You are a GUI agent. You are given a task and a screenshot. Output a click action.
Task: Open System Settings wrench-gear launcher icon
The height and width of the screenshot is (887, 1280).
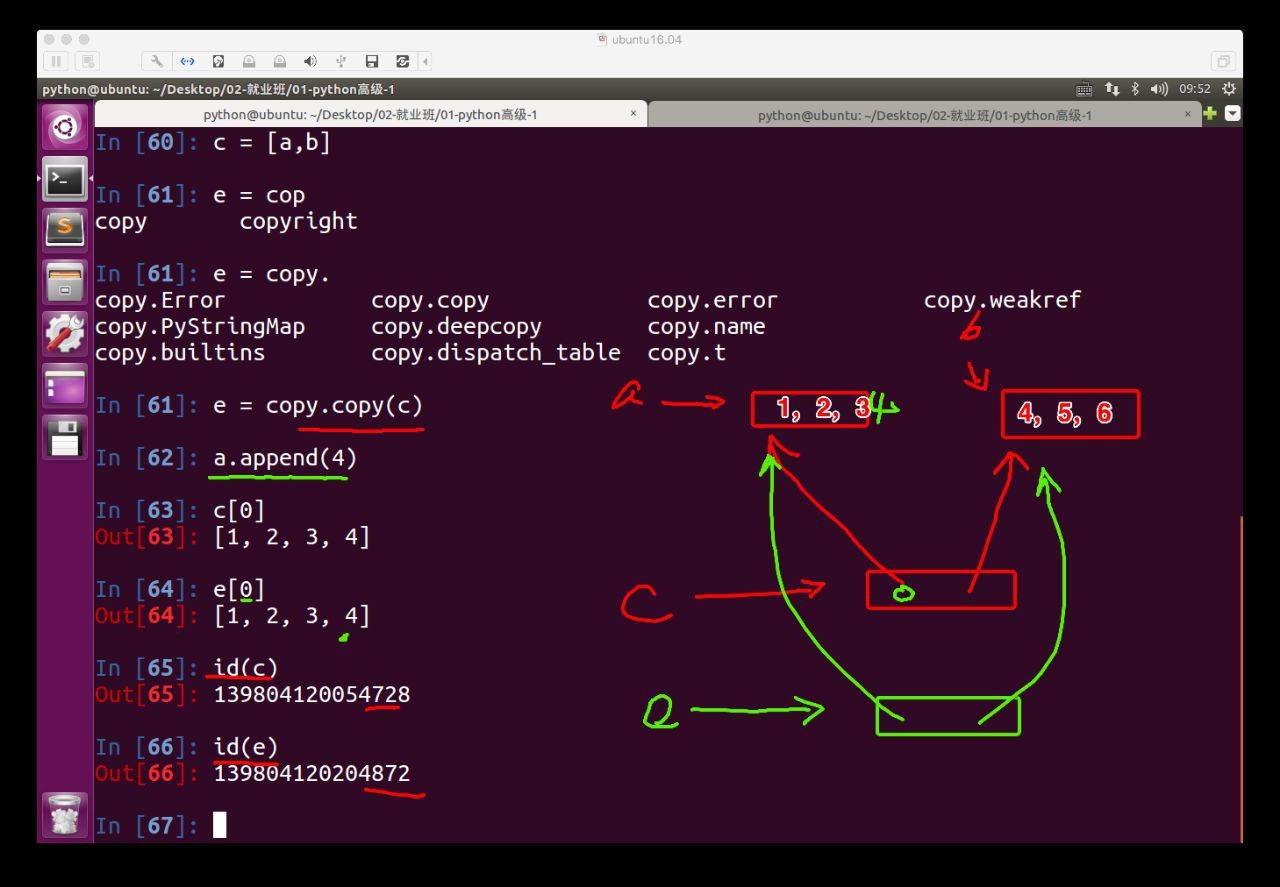click(66, 334)
